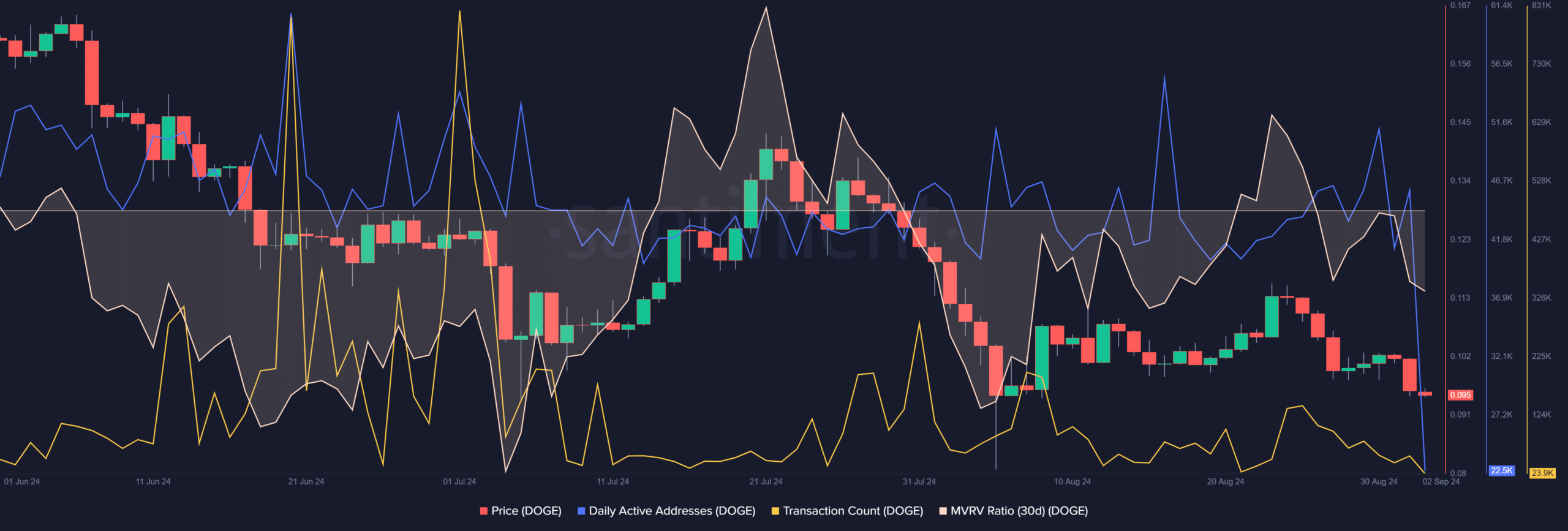The image size is (1568, 531).
Task: Click the beige MVRV Ratio legend square
Action: click(x=943, y=511)
